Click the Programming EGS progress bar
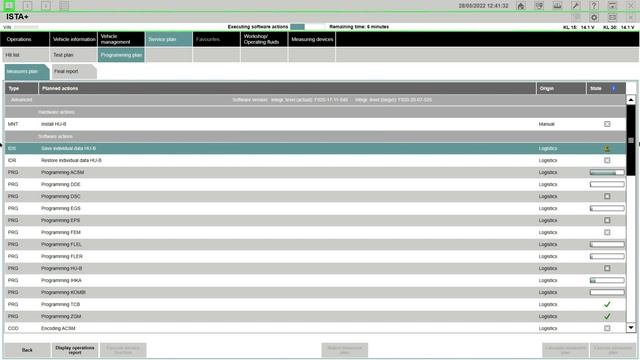 point(607,208)
